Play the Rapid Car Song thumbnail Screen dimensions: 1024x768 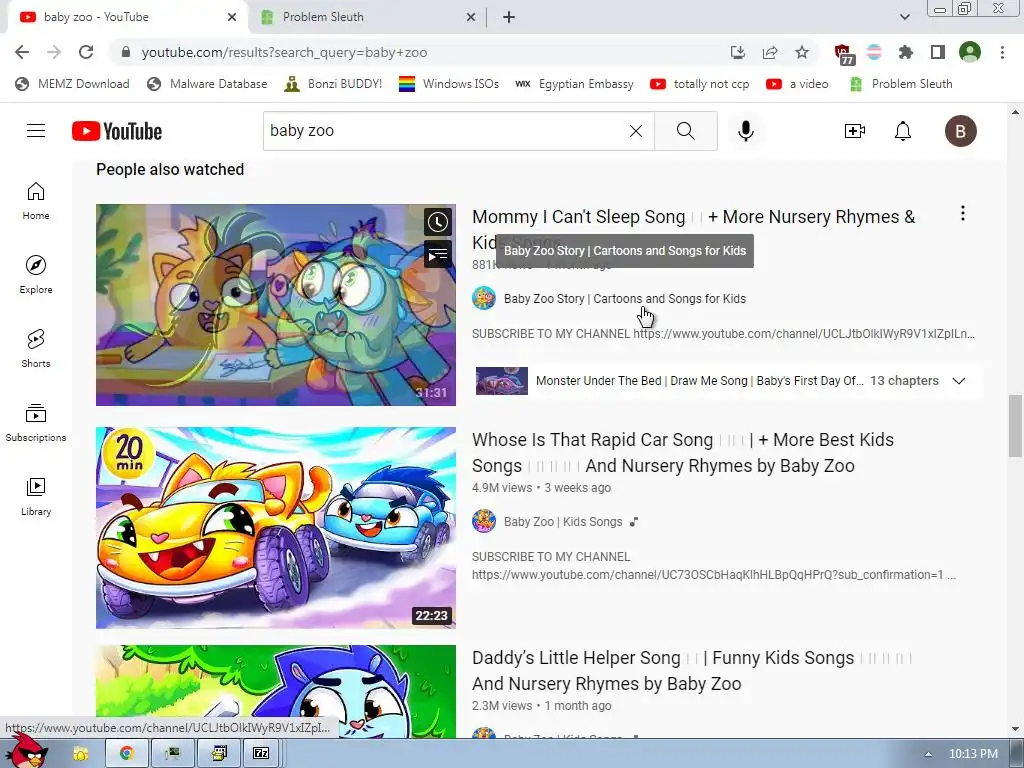pos(276,528)
